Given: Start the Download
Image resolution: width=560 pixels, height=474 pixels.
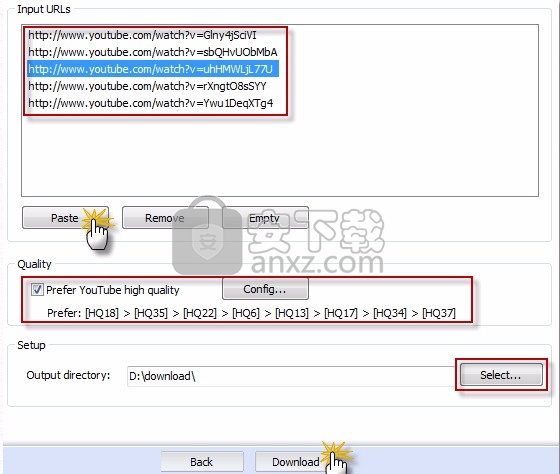Looking at the screenshot, I should click(x=296, y=462).
